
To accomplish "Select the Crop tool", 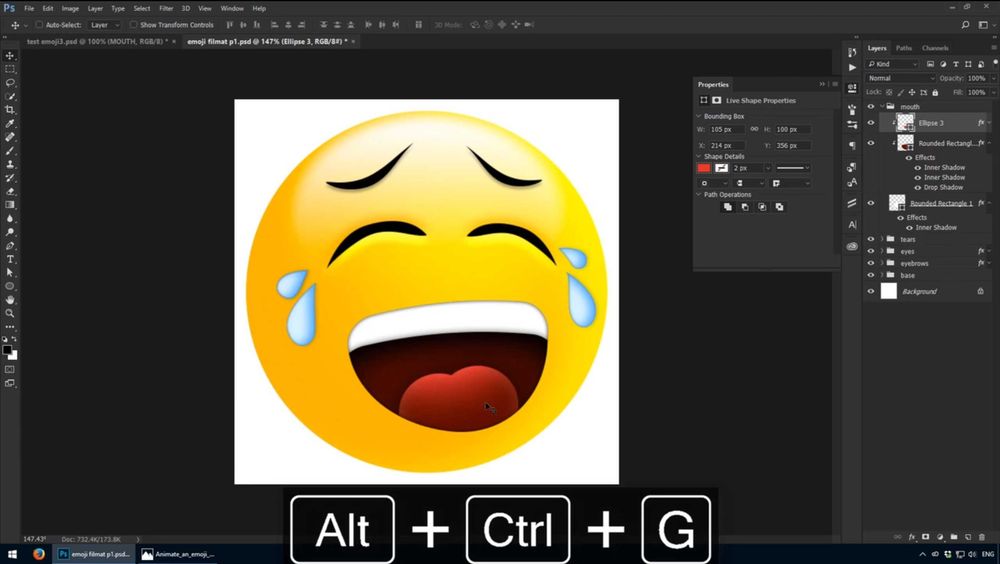I will click(x=10, y=110).
